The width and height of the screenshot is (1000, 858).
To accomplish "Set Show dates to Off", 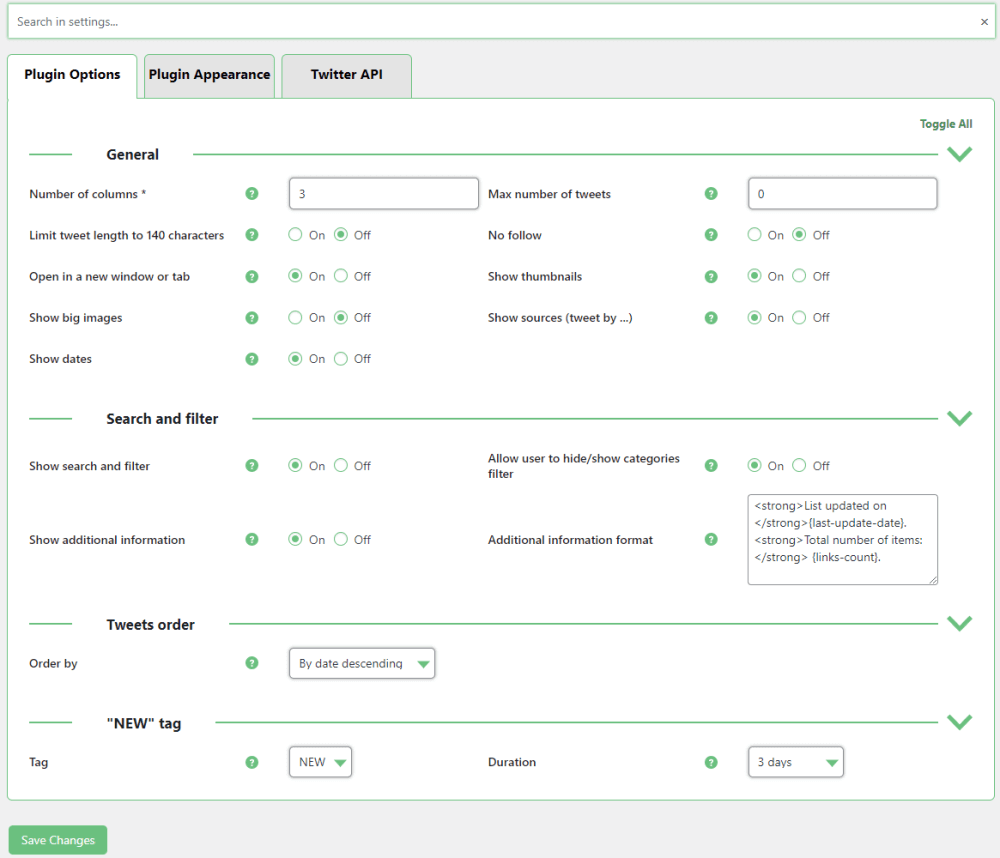I will pos(341,359).
